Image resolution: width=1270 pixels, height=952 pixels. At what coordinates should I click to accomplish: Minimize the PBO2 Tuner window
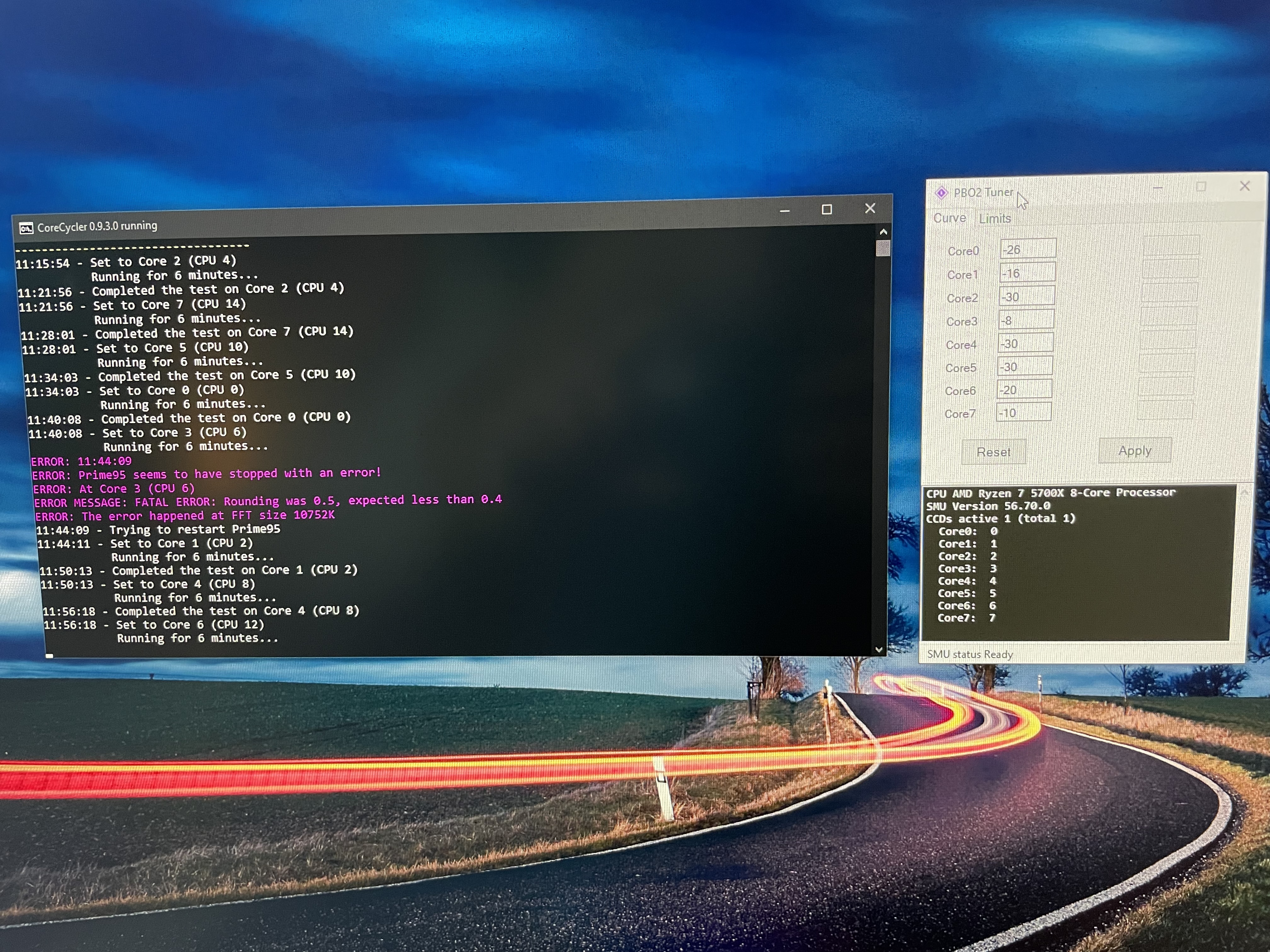(x=1158, y=188)
